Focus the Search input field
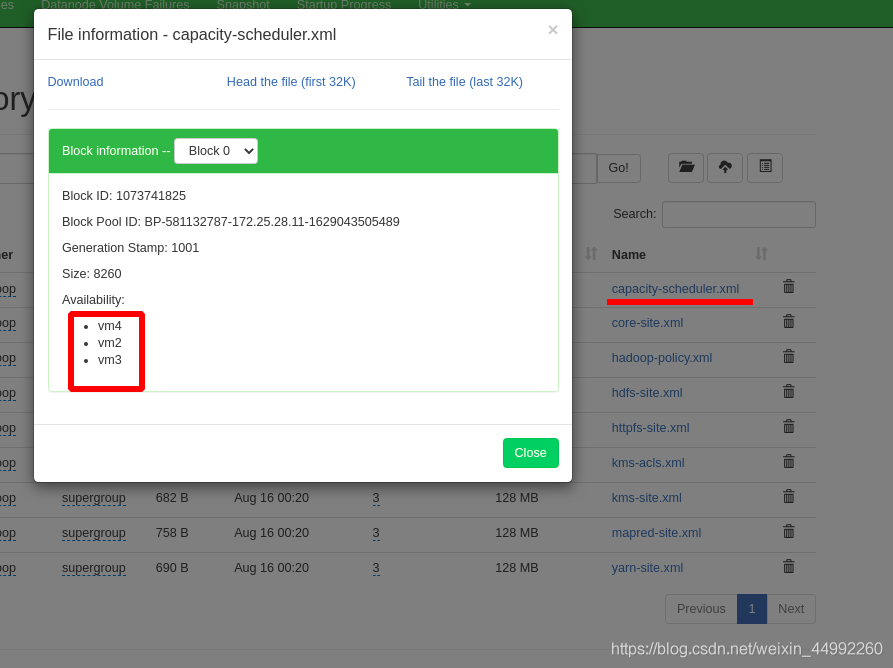This screenshot has height=668, width=893. (739, 215)
